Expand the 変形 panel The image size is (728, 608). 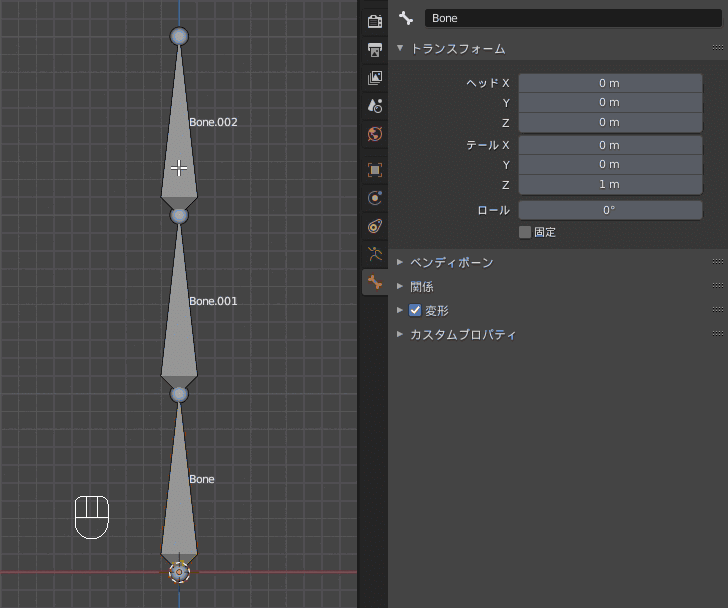pyautogui.click(x=400, y=310)
